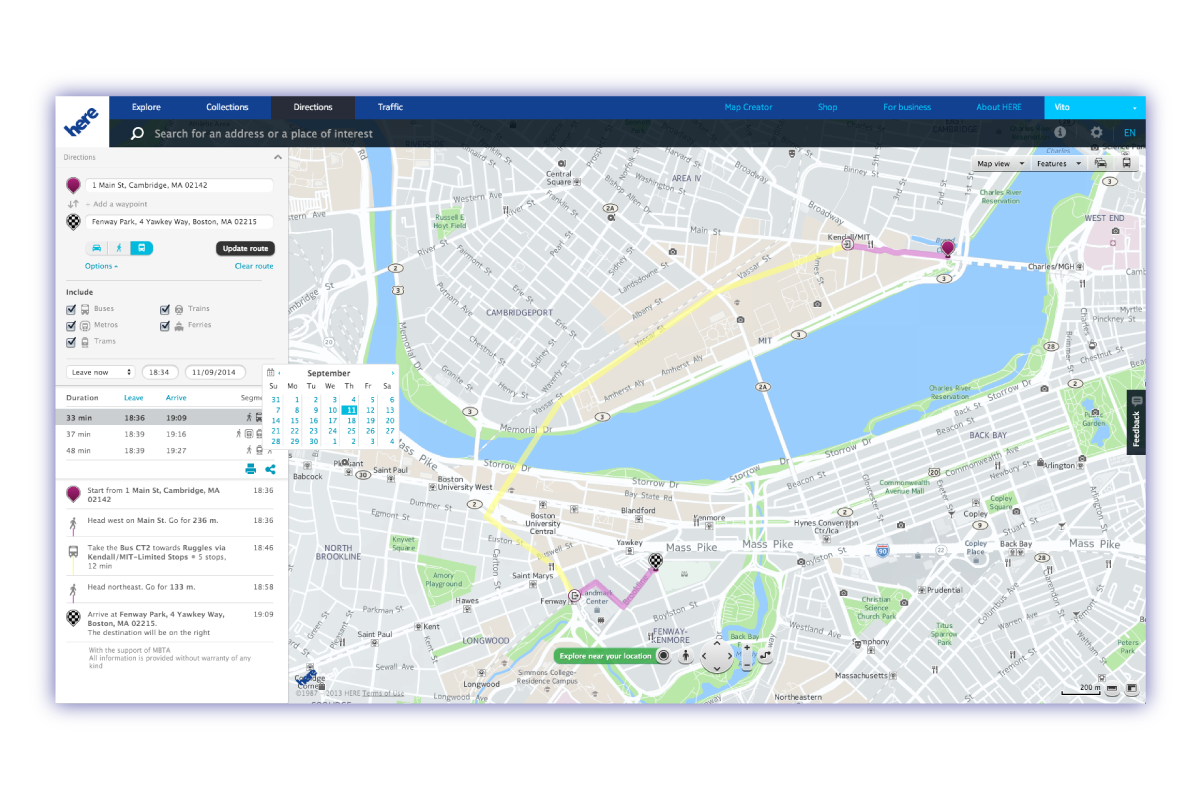The width and height of the screenshot is (1201, 800).
Task: Click the HERE logo
Action: tap(82, 122)
